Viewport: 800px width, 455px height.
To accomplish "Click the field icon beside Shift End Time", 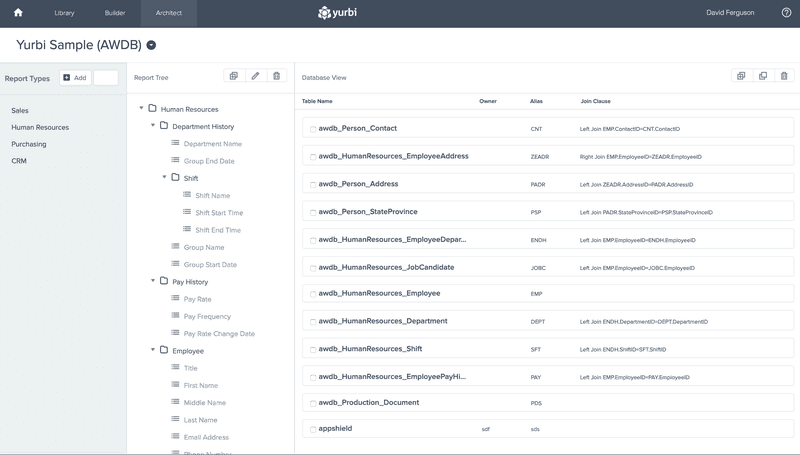I will 187,229.
